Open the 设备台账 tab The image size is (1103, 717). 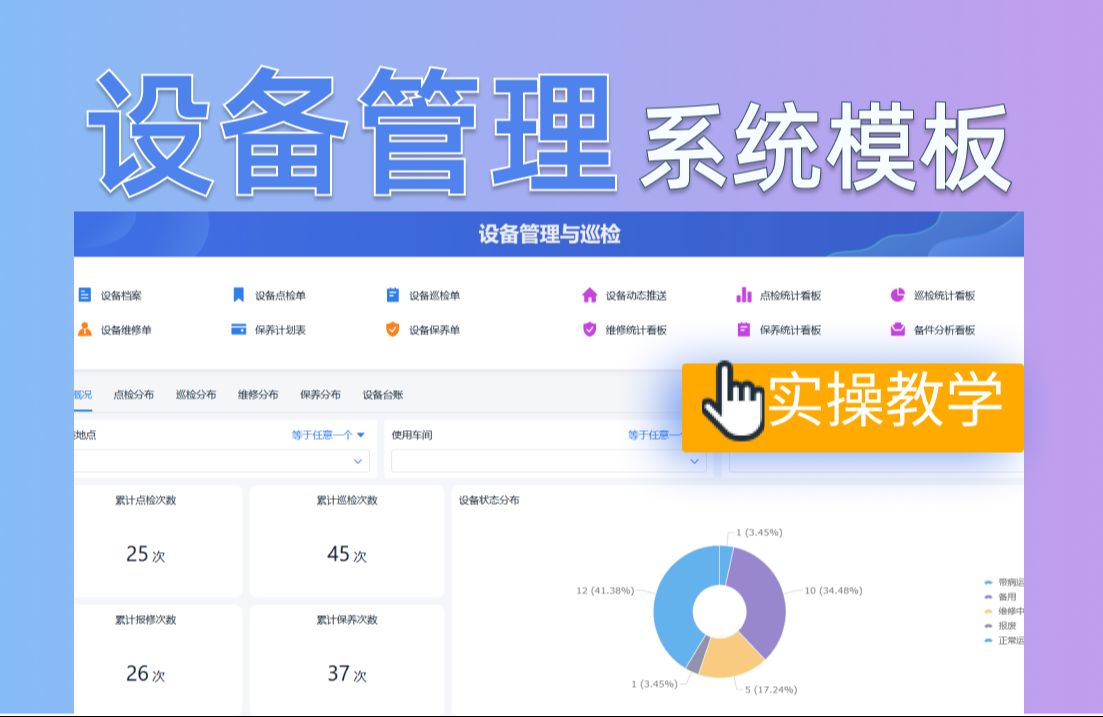click(x=383, y=395)
